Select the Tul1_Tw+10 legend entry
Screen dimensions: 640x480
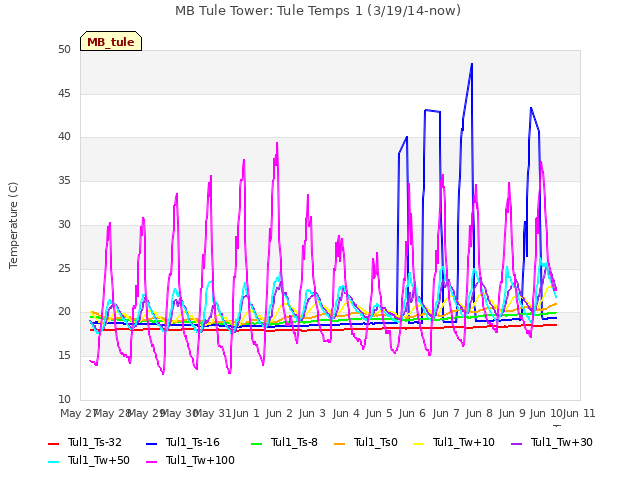click(x=453, y=442)
